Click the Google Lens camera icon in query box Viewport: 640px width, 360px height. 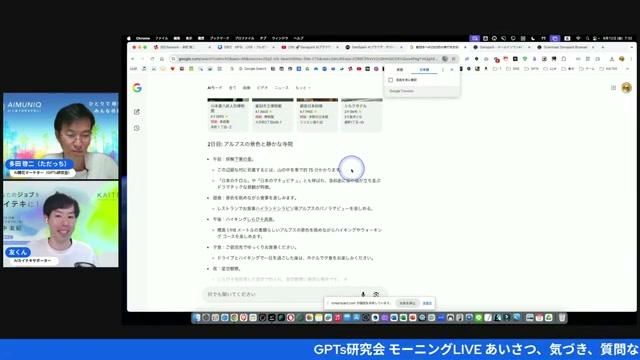[376, 294]
